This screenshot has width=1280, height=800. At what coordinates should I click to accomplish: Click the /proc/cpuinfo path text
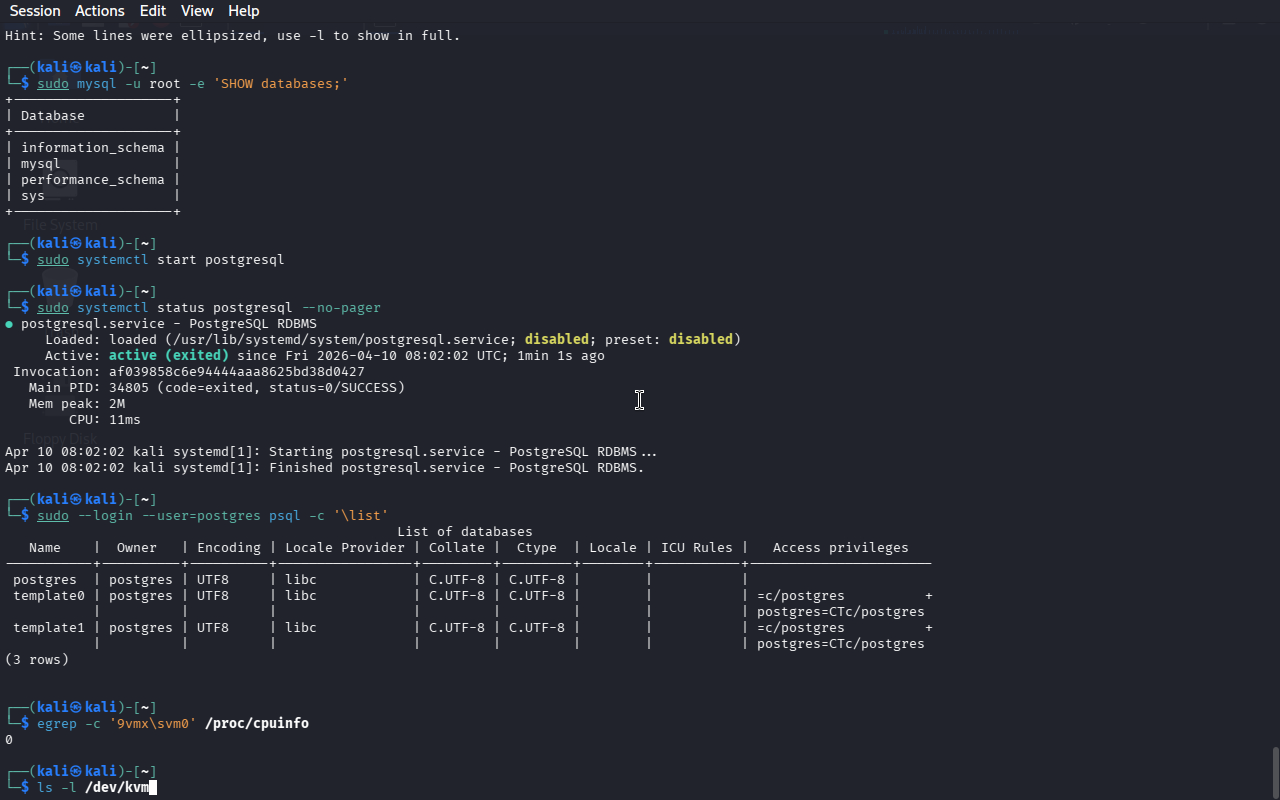[x=256, y=724]
